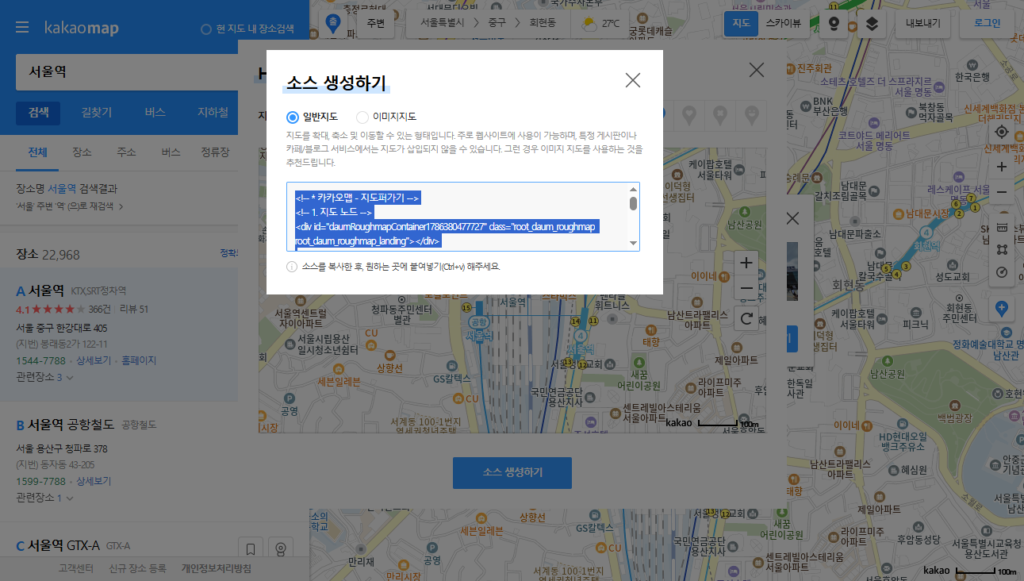Open the 서울특별시 region breadcrumb
The image size is (1024, 581).
click(x=442, y=23)
